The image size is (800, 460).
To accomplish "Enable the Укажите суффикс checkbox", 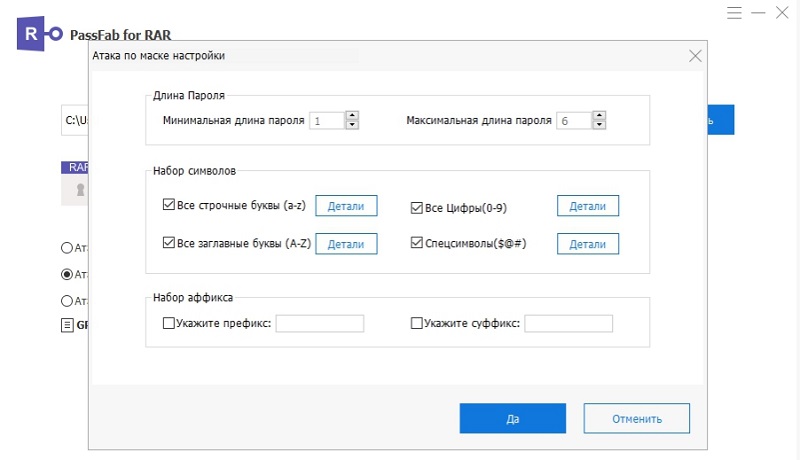I will [x=417, y=323].
